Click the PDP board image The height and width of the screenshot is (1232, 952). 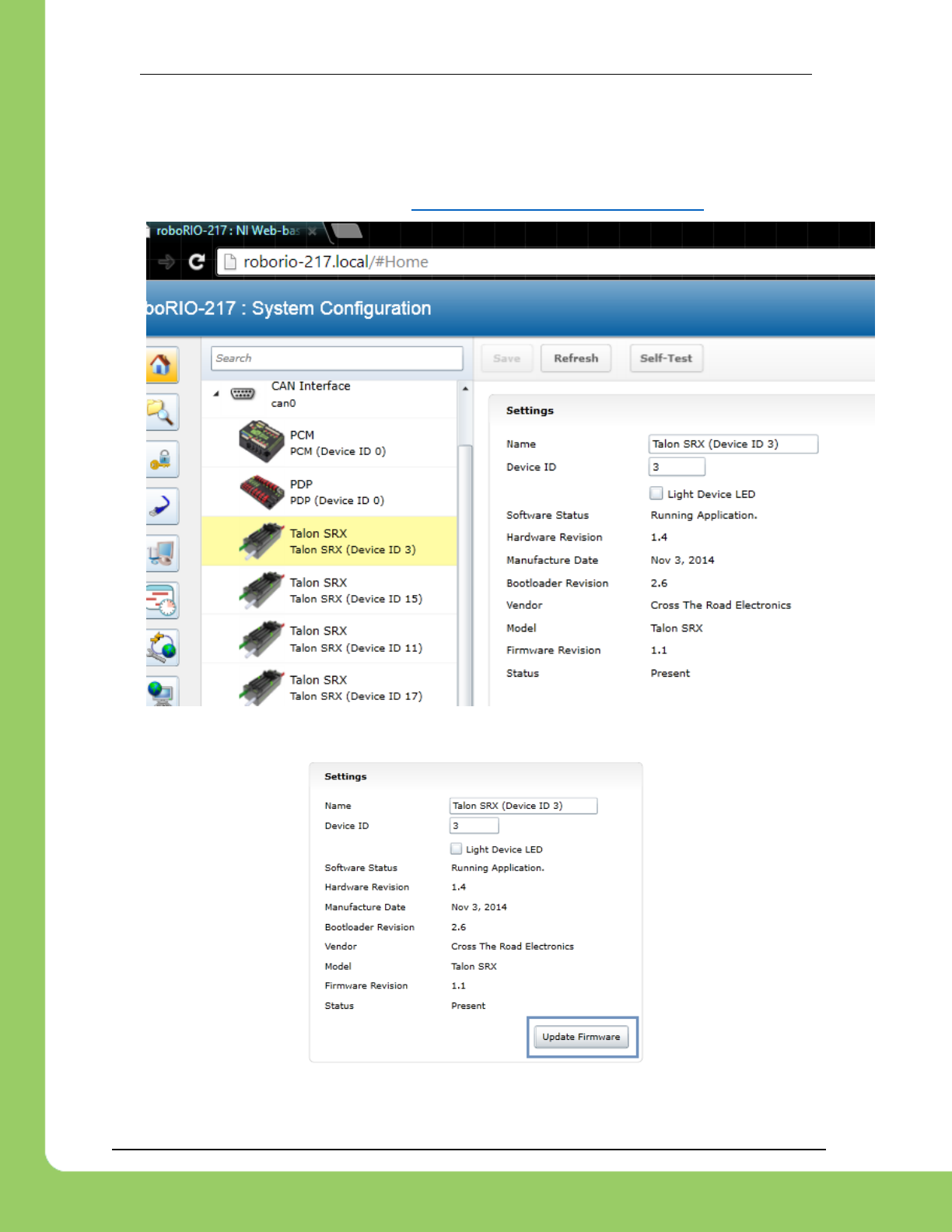point(261,492)
